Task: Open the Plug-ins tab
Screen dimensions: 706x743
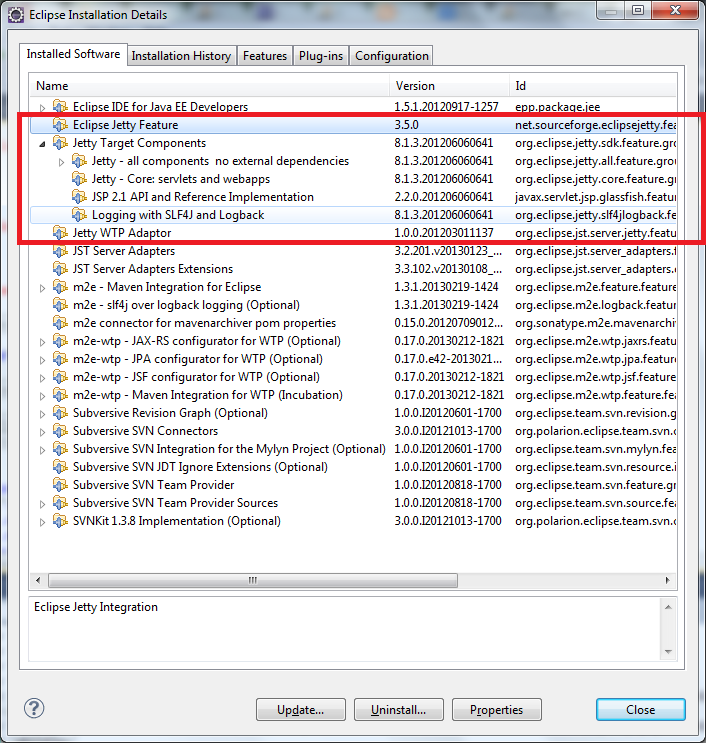Action: click(x=321, y=56)
